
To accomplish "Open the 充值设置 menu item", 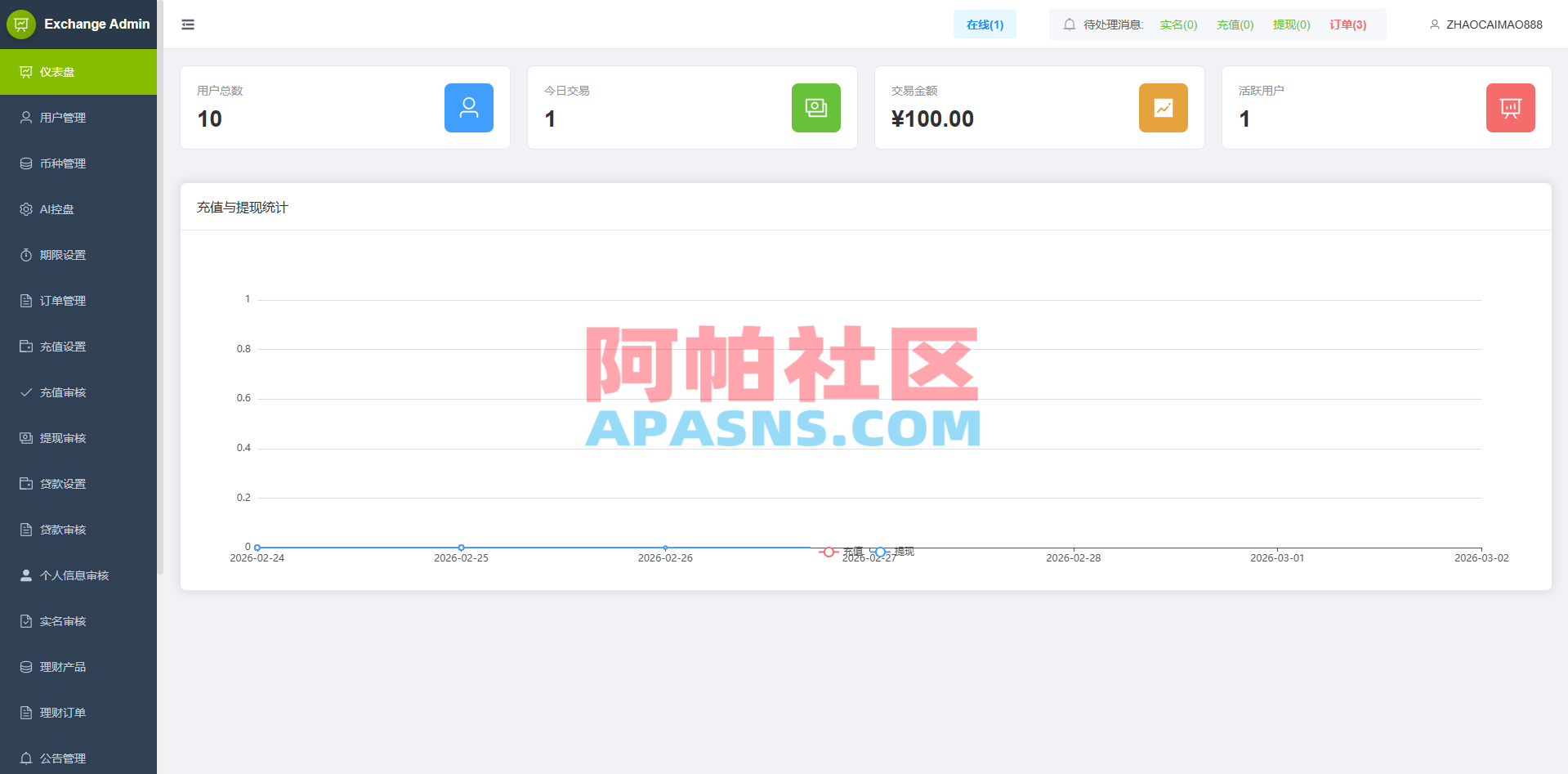I will tap(78, 347).
